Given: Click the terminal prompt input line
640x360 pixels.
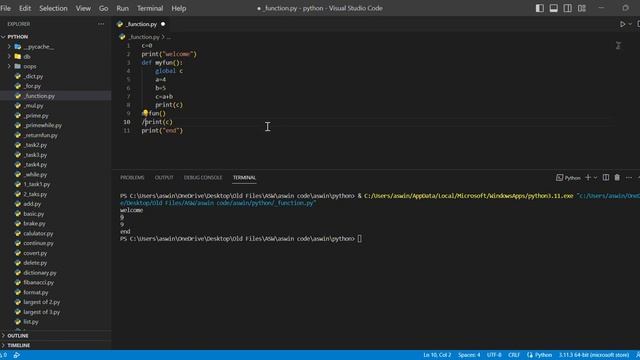Looking at the screenshot, I should [x=241, y=239].
